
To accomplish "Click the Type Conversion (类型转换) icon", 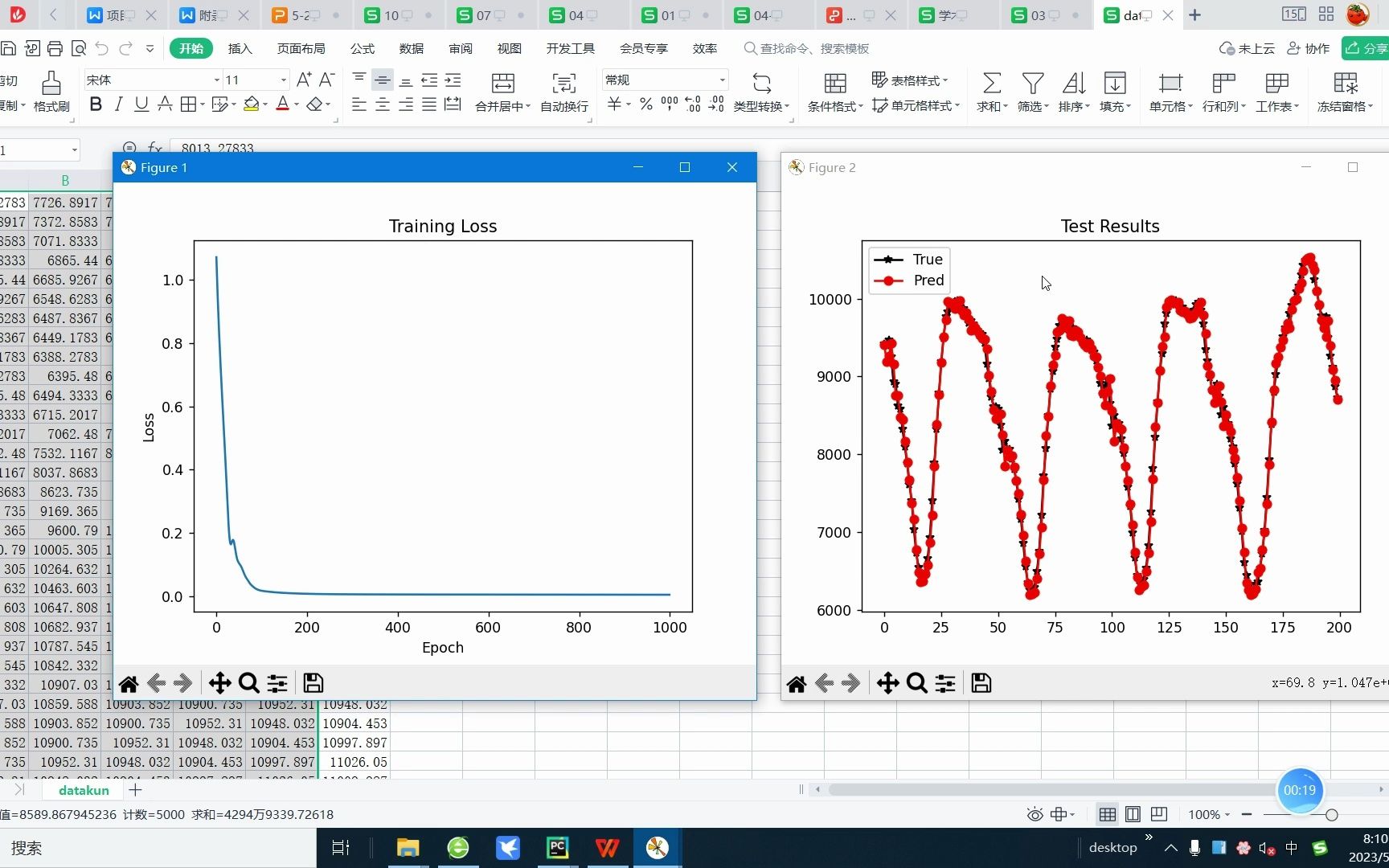I will point(761,83).
